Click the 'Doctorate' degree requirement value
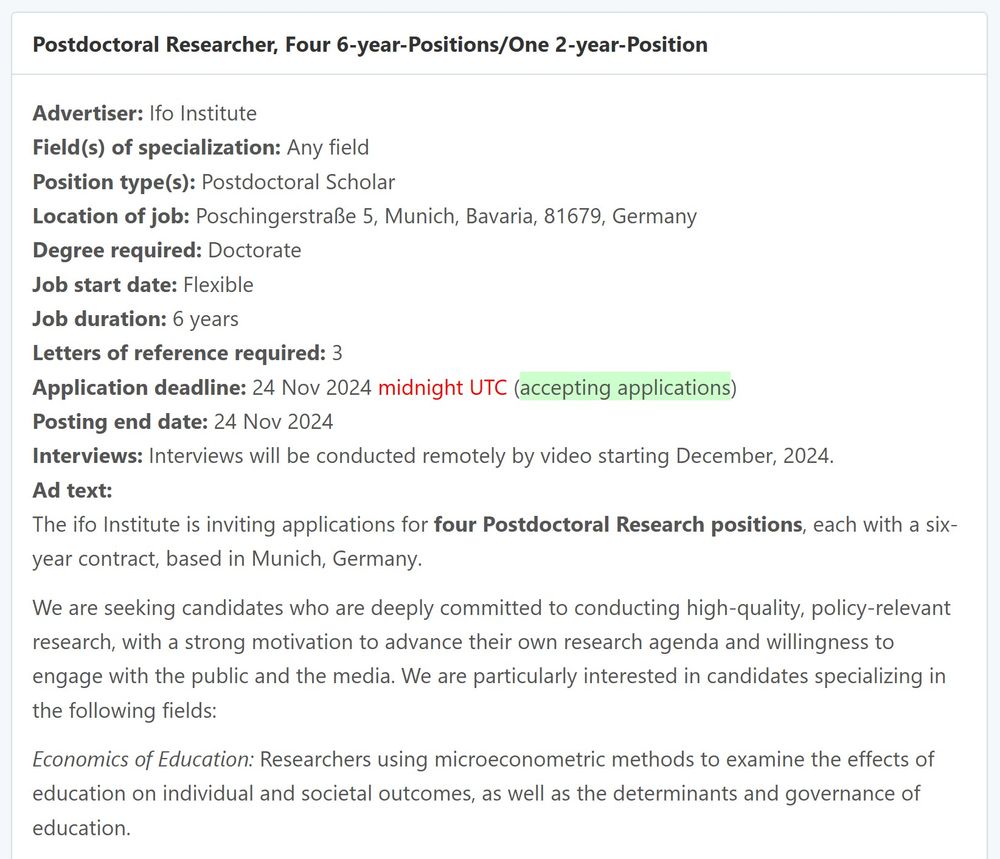This screenshot has width=1000, height=859. coord(254,250)
